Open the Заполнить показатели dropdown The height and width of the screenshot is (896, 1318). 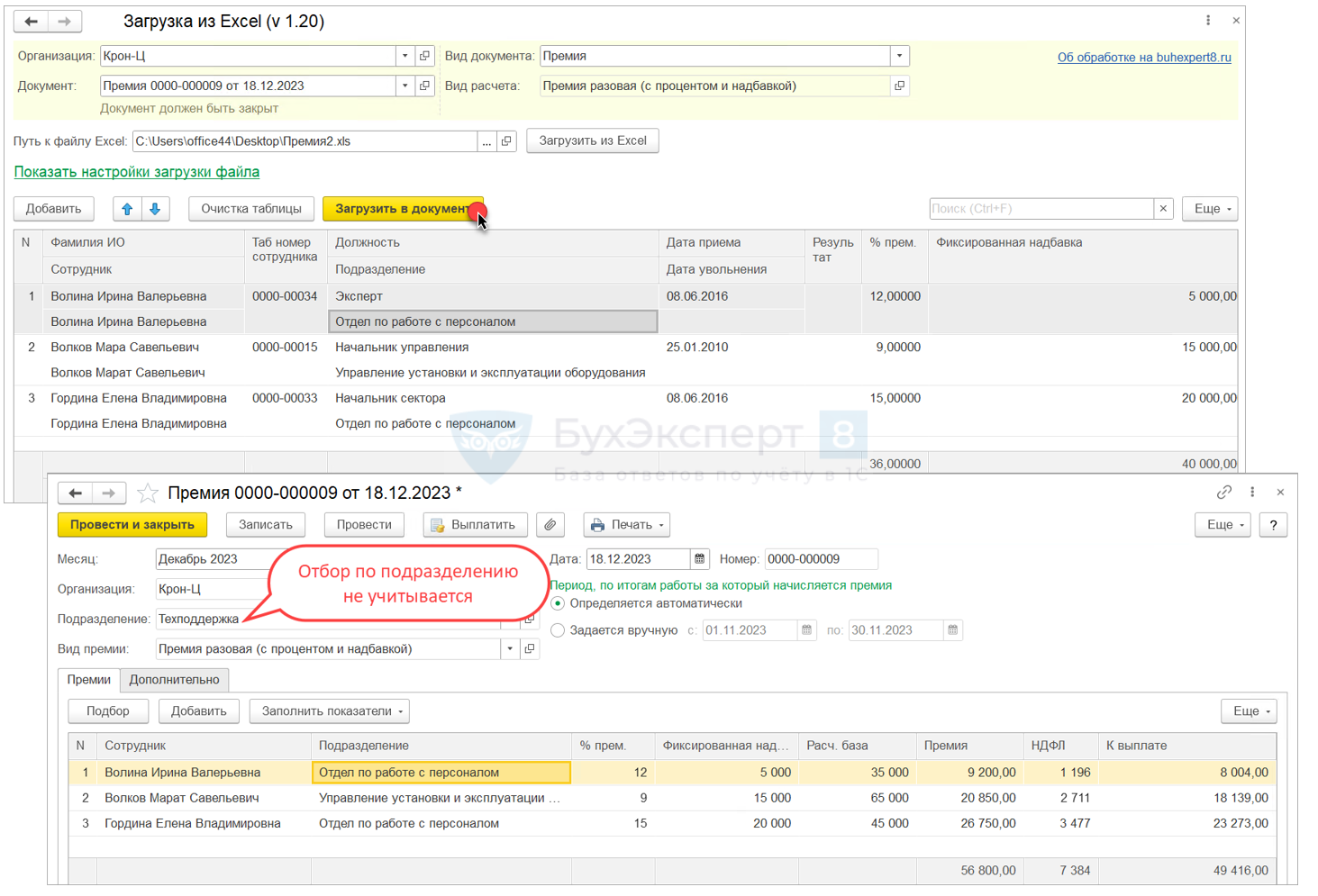(x=330, y=711)
